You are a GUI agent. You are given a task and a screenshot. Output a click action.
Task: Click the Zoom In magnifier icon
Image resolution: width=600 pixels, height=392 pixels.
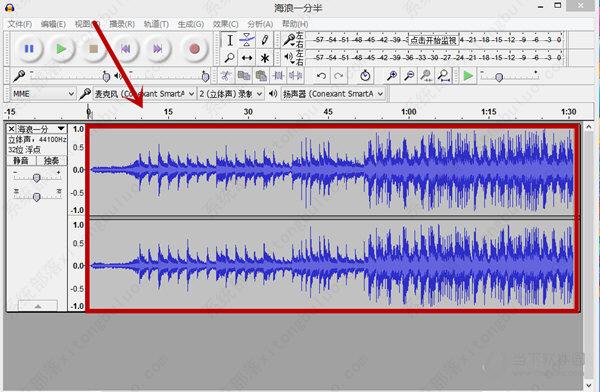pyautogui.click(x=391, y=76)
